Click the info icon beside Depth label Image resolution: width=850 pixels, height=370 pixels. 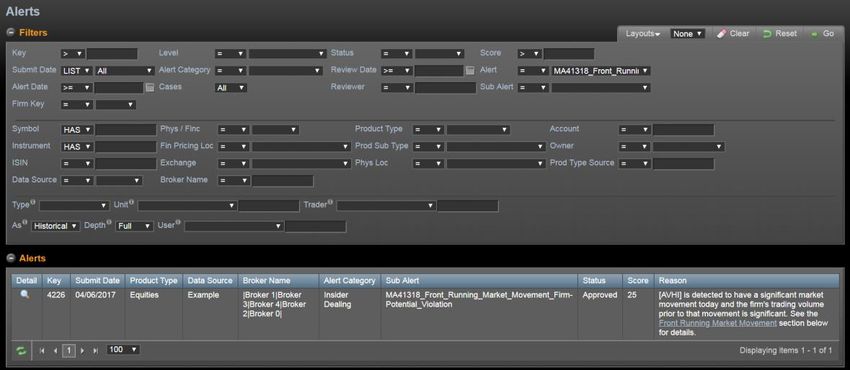[x=110, y=222]
